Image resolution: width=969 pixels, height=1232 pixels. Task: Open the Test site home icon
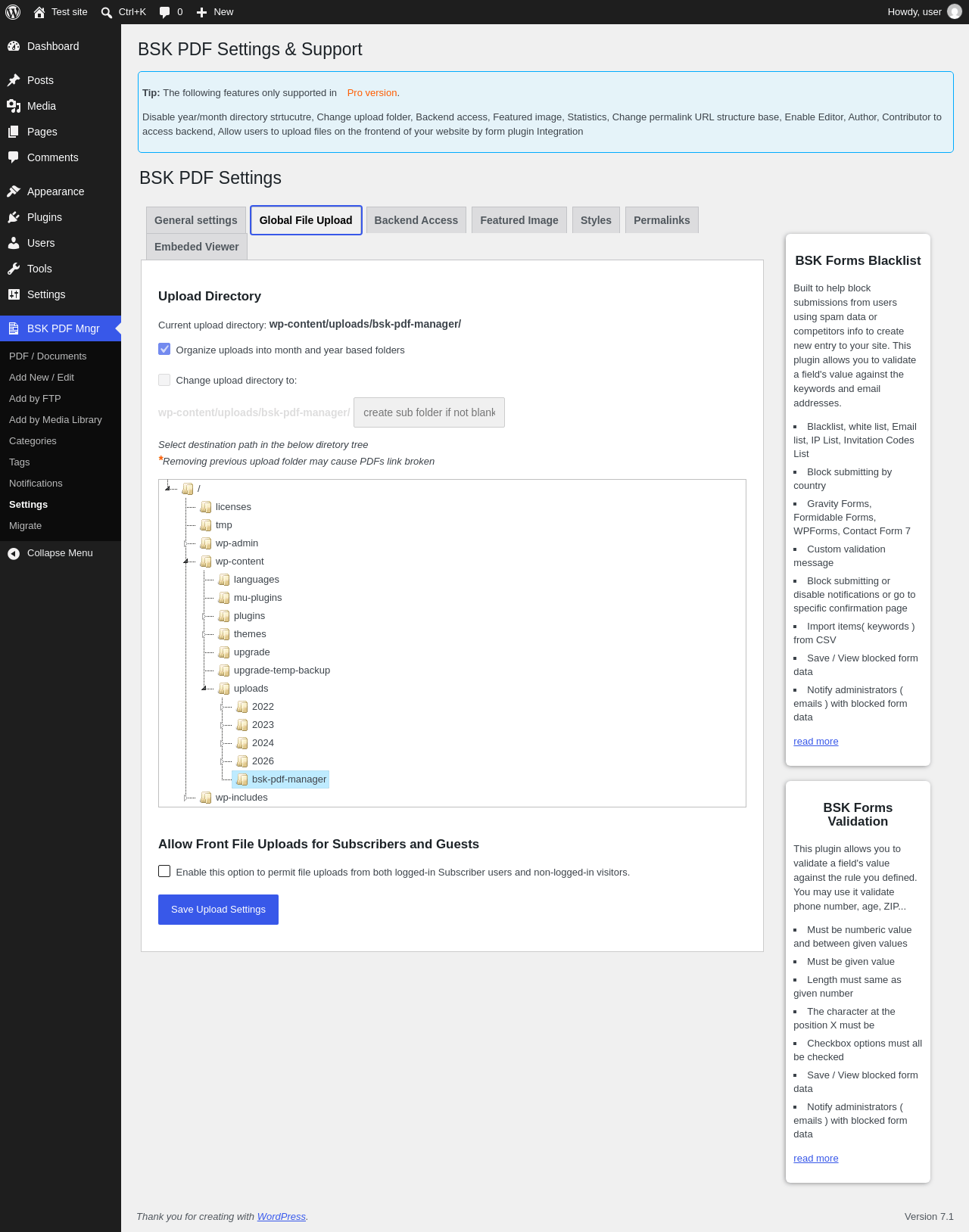(x=39, y=12)
